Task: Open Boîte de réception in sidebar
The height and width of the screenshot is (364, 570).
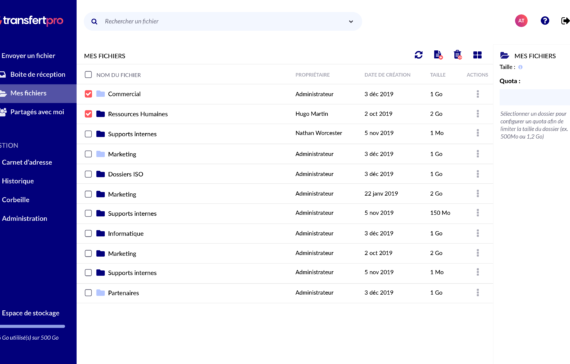Action: point(38,75)
